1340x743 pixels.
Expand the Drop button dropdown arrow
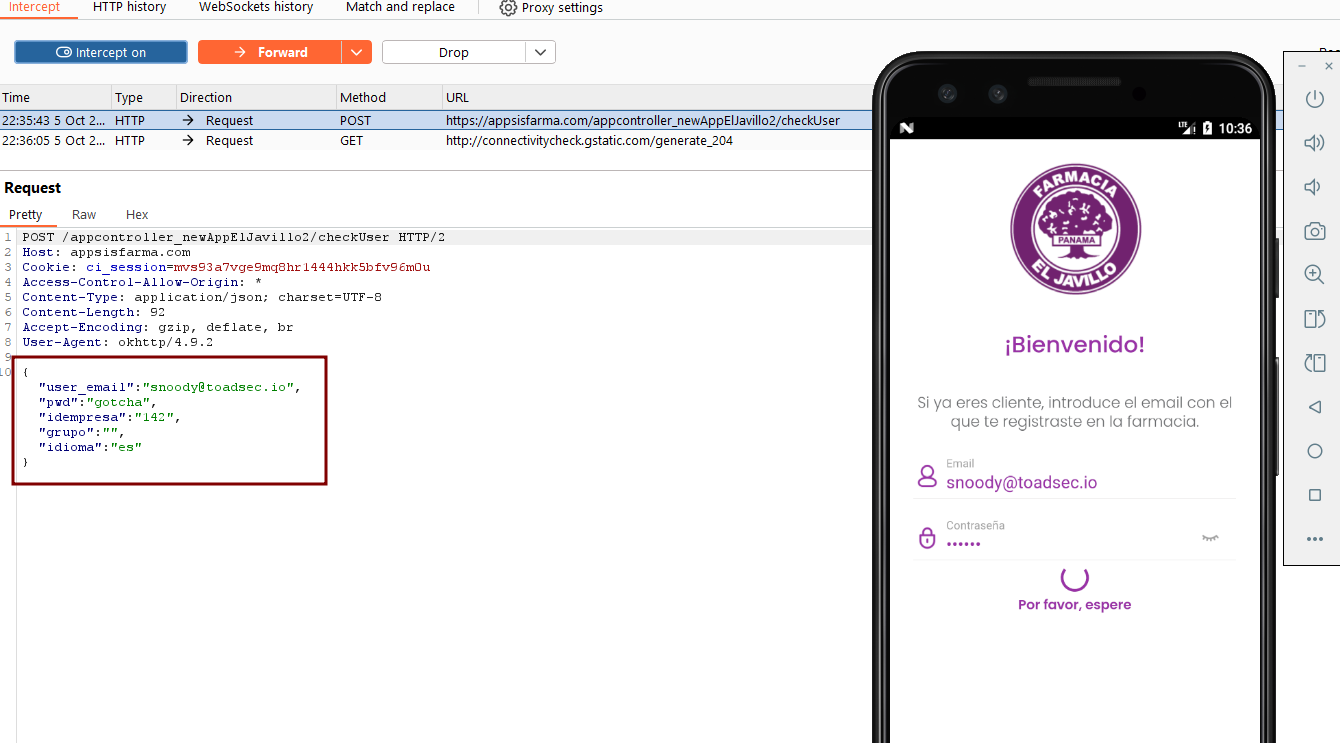540,52
